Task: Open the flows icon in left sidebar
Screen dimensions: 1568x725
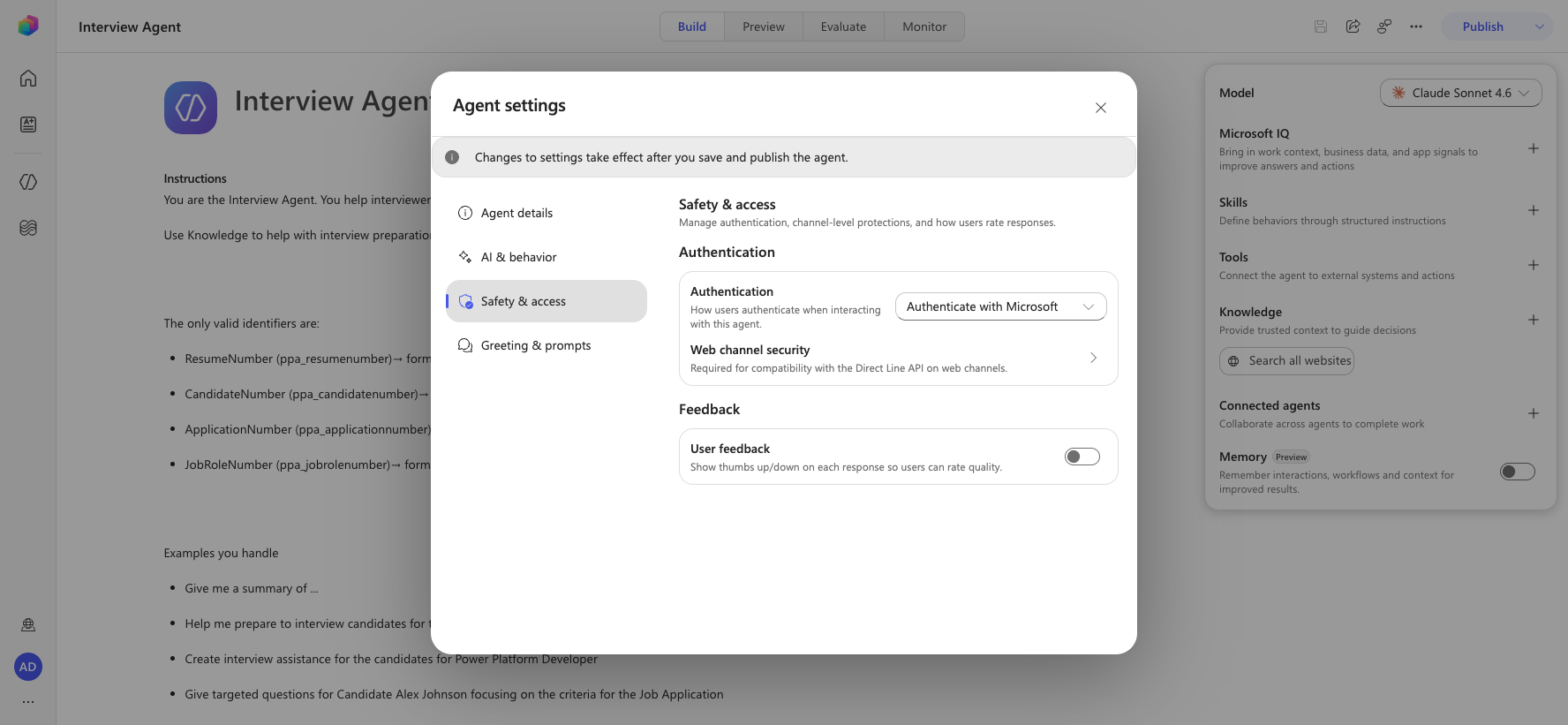Action: pyautogui.click(x=28, y=228)
